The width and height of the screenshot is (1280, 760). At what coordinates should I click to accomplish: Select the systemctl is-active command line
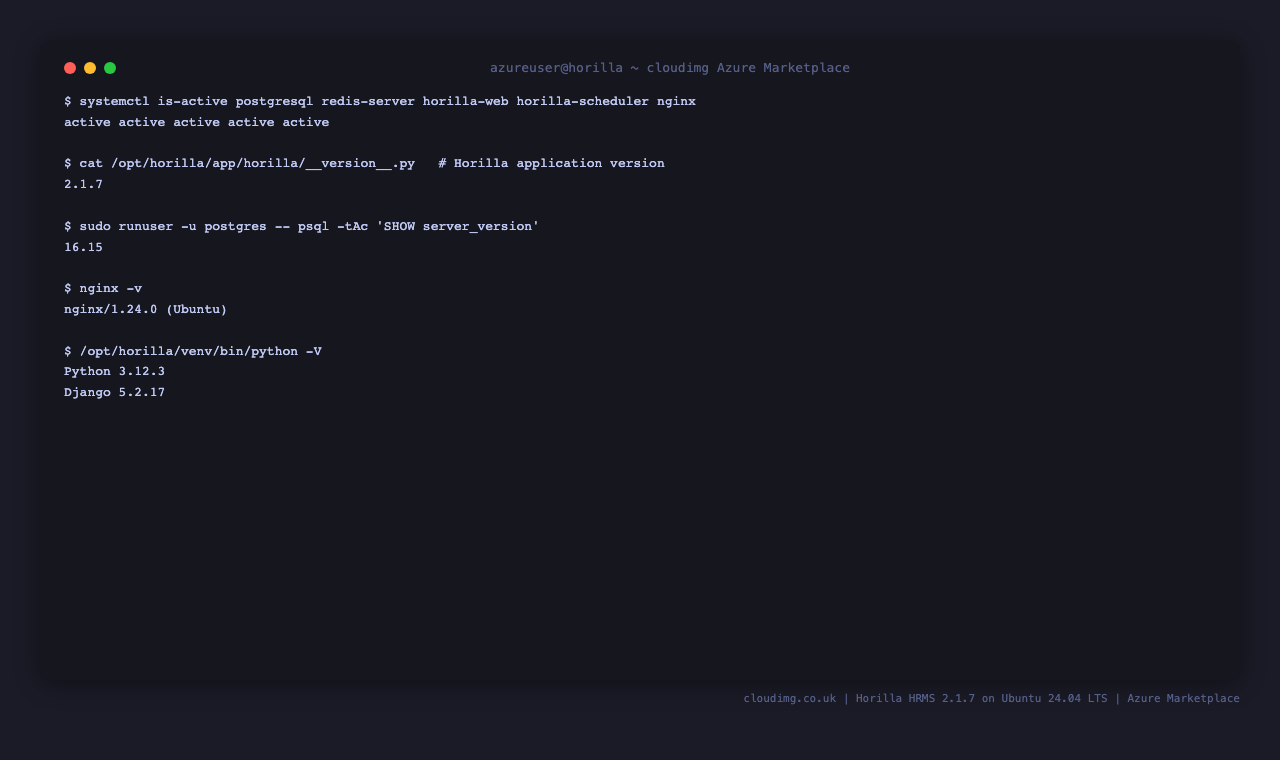click(x=380, y=102)
